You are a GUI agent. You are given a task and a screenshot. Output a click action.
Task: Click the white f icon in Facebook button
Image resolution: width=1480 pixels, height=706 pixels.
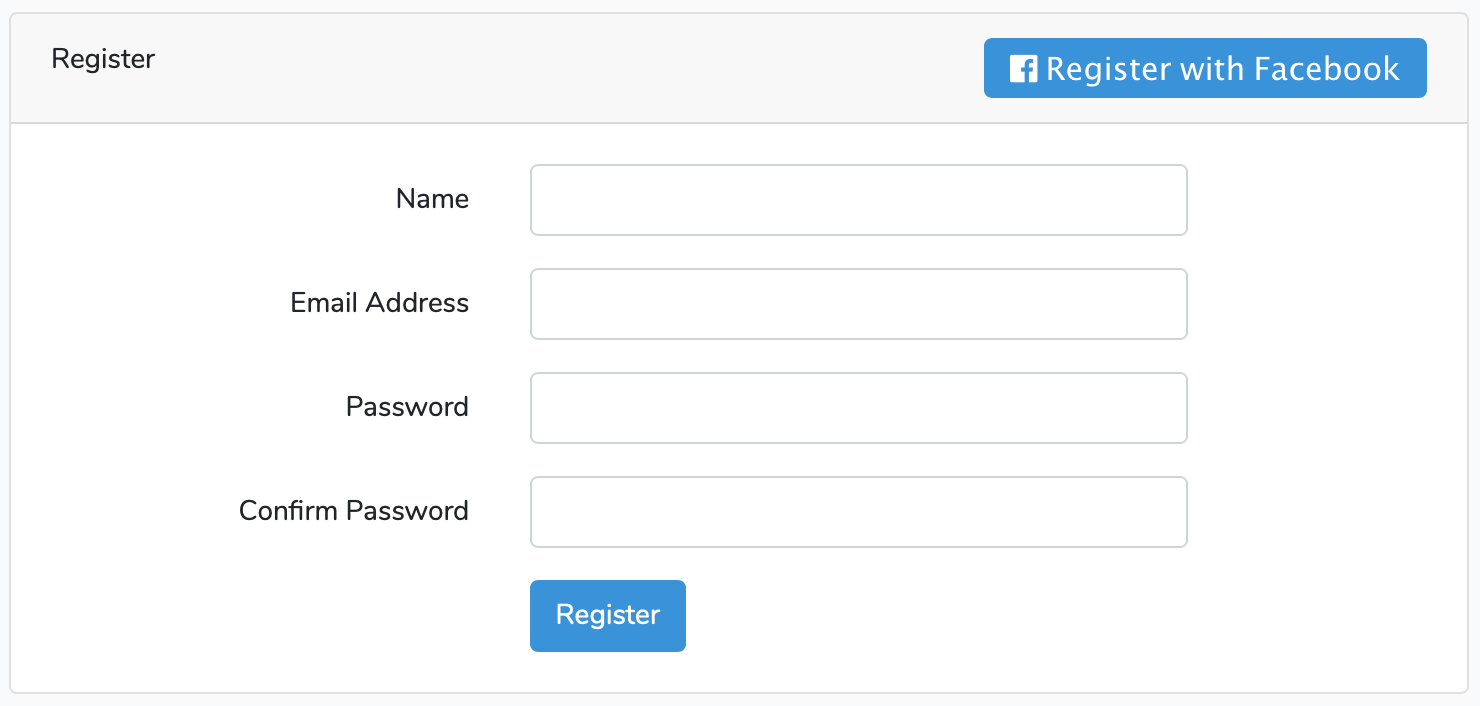click(1023, 69)
